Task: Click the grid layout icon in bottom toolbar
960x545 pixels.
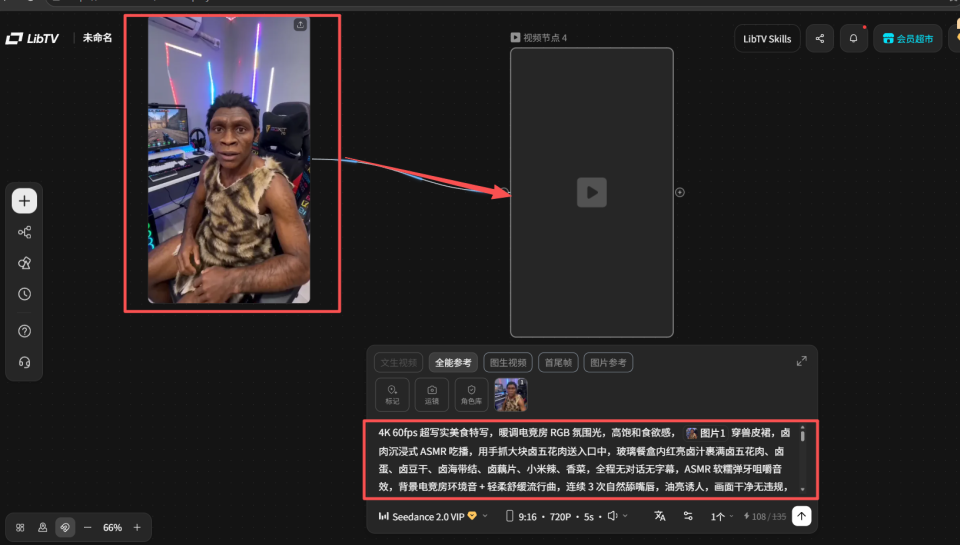Action: pyautogui.click(x=20, y=527)
